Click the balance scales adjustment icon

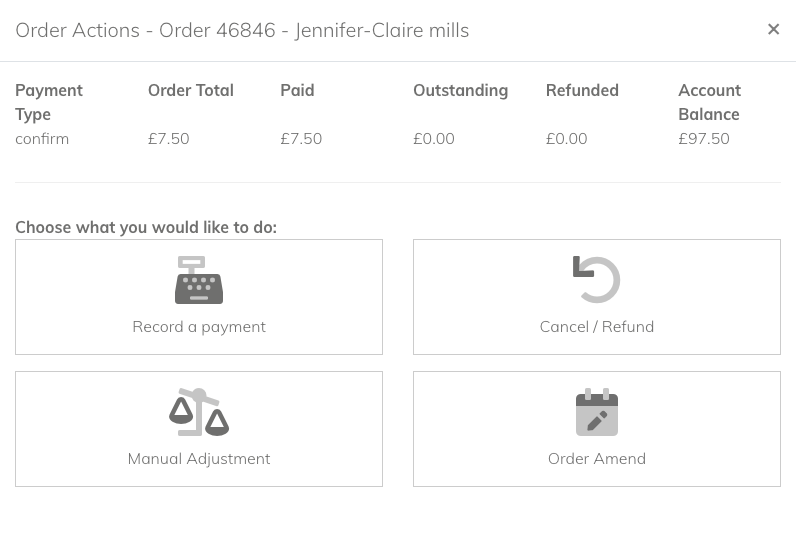(199, 412)
